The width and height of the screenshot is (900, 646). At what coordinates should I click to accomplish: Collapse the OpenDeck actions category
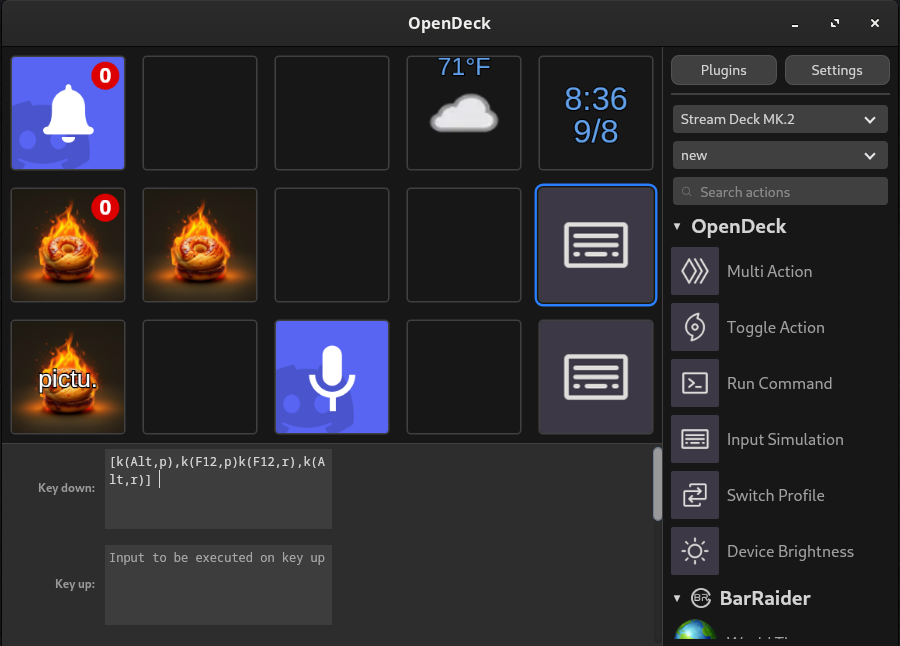[677, 227]
